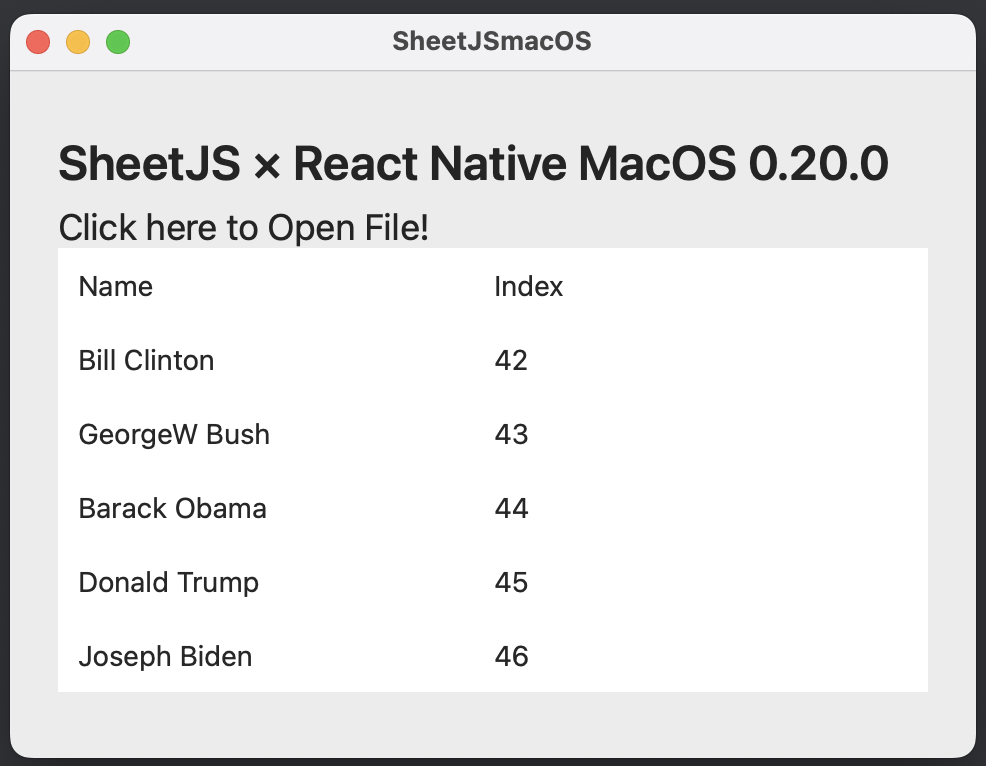Screen dimensions: 986x766
Task: Select the Name column header
Action: (x=116, y=287)
